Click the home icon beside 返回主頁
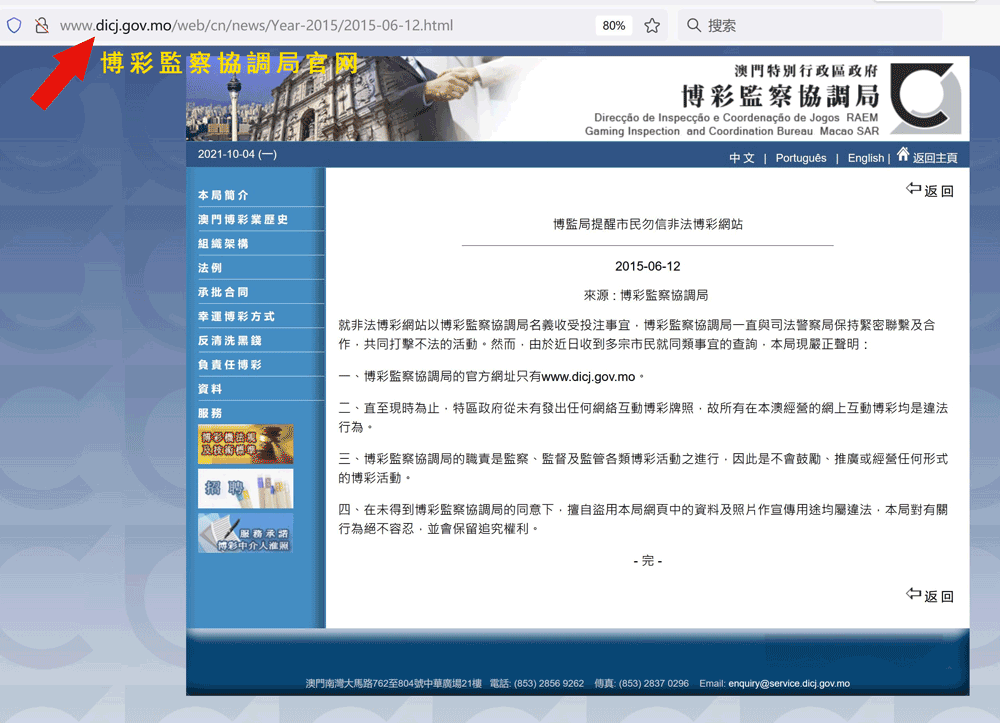Image resolution: width=1000 pixels, height=723 pixels. click(903, 154)
